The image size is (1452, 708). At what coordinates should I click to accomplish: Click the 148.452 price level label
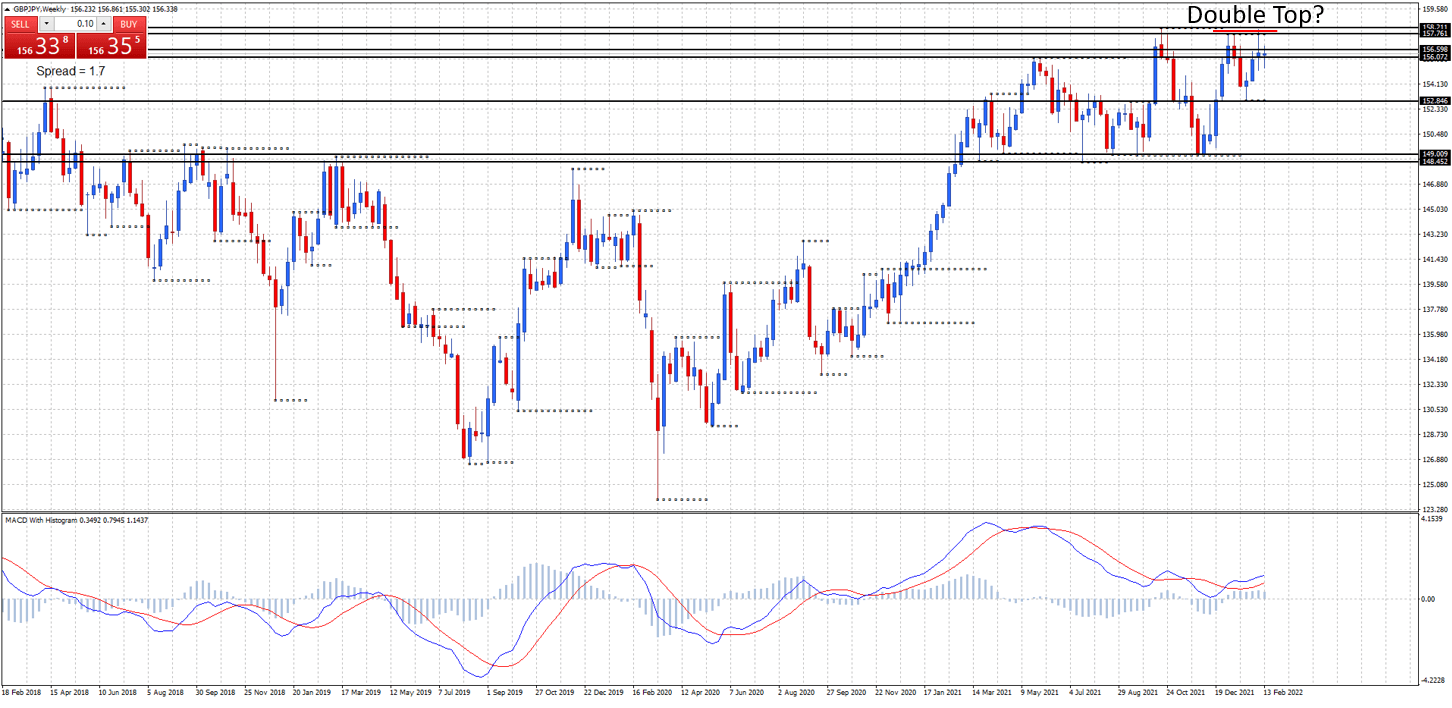(x=1434, y=161)
